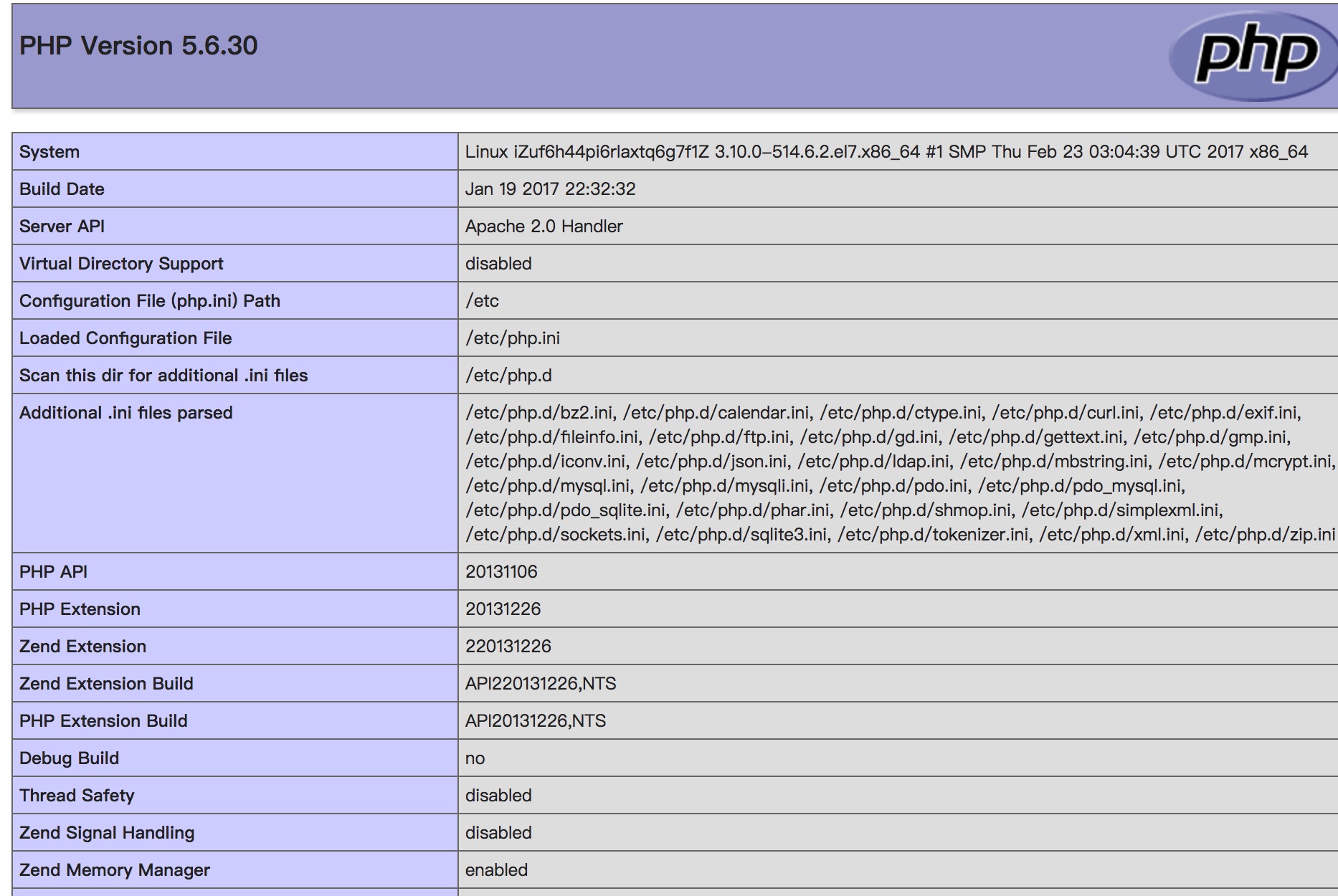Click the 'Apache 2.0 Handler' value
The width and height of the screenshot is (1338, 896).
[x=544, y=227]
